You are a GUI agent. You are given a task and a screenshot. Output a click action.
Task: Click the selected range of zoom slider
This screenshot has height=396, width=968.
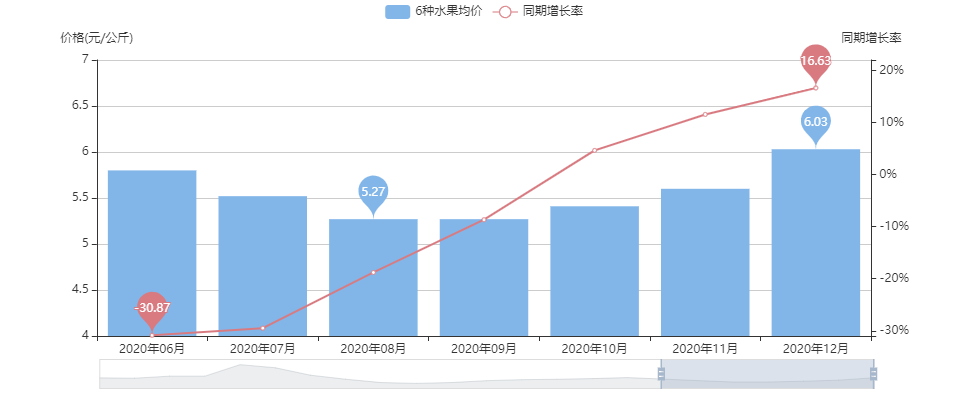click(x=767, y=374)
